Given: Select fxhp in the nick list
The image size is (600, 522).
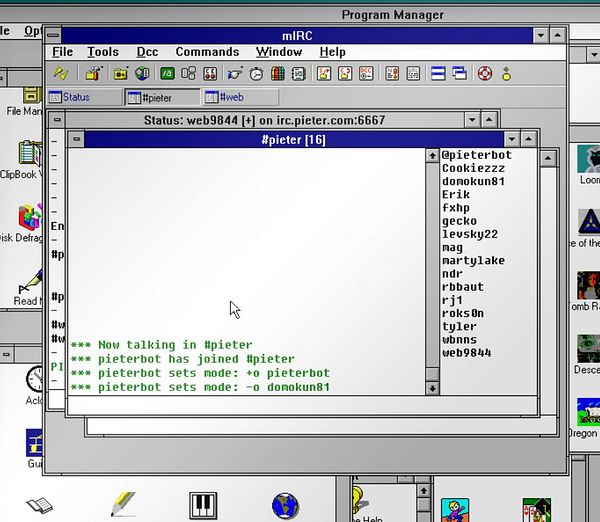Looking at the screenshot, I should click(x=456, y=208).
